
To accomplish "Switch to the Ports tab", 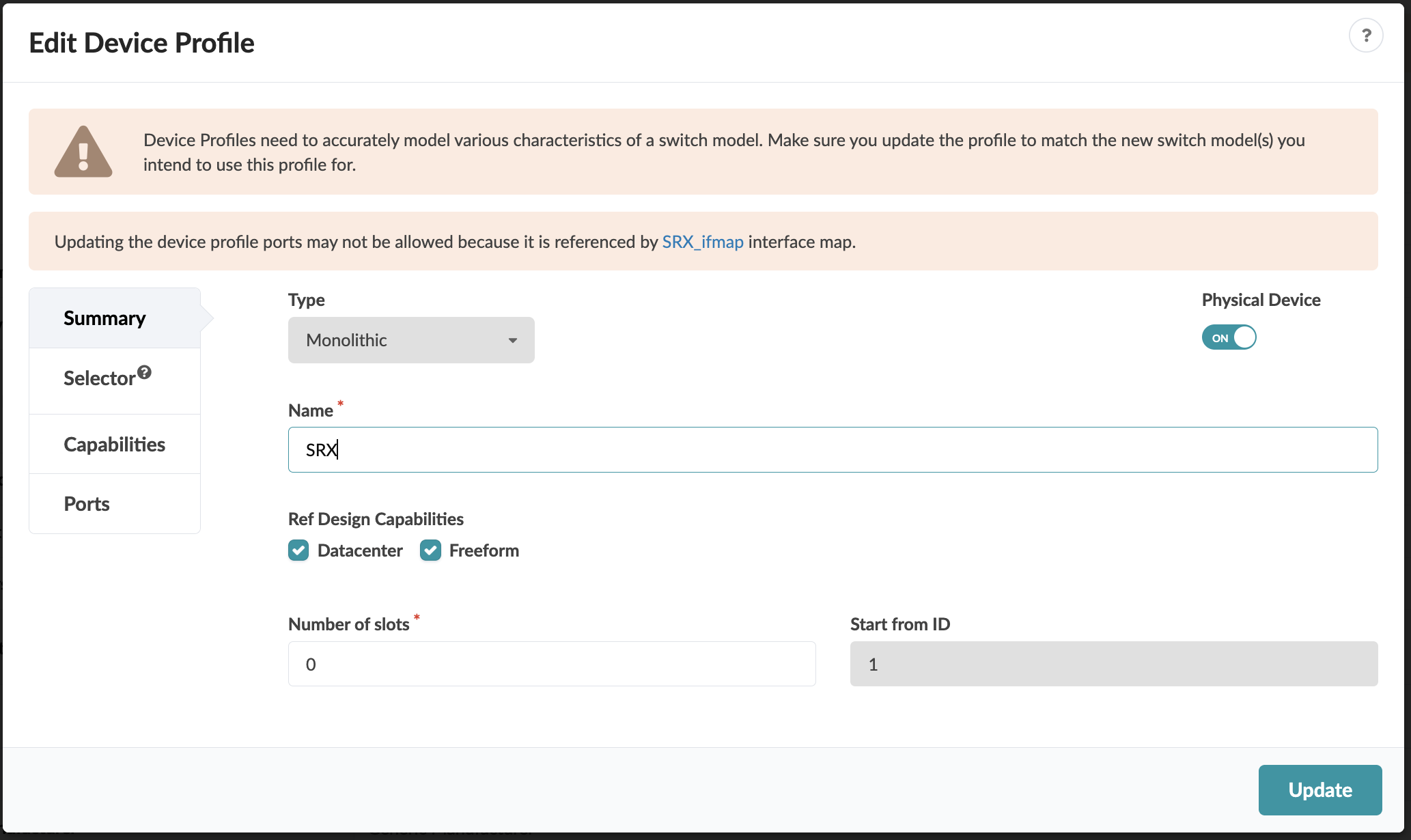I will click(x=86, y=503).
